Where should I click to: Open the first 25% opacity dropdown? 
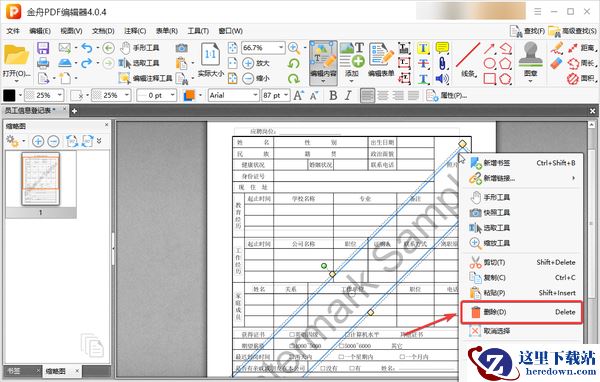point(60,95)
